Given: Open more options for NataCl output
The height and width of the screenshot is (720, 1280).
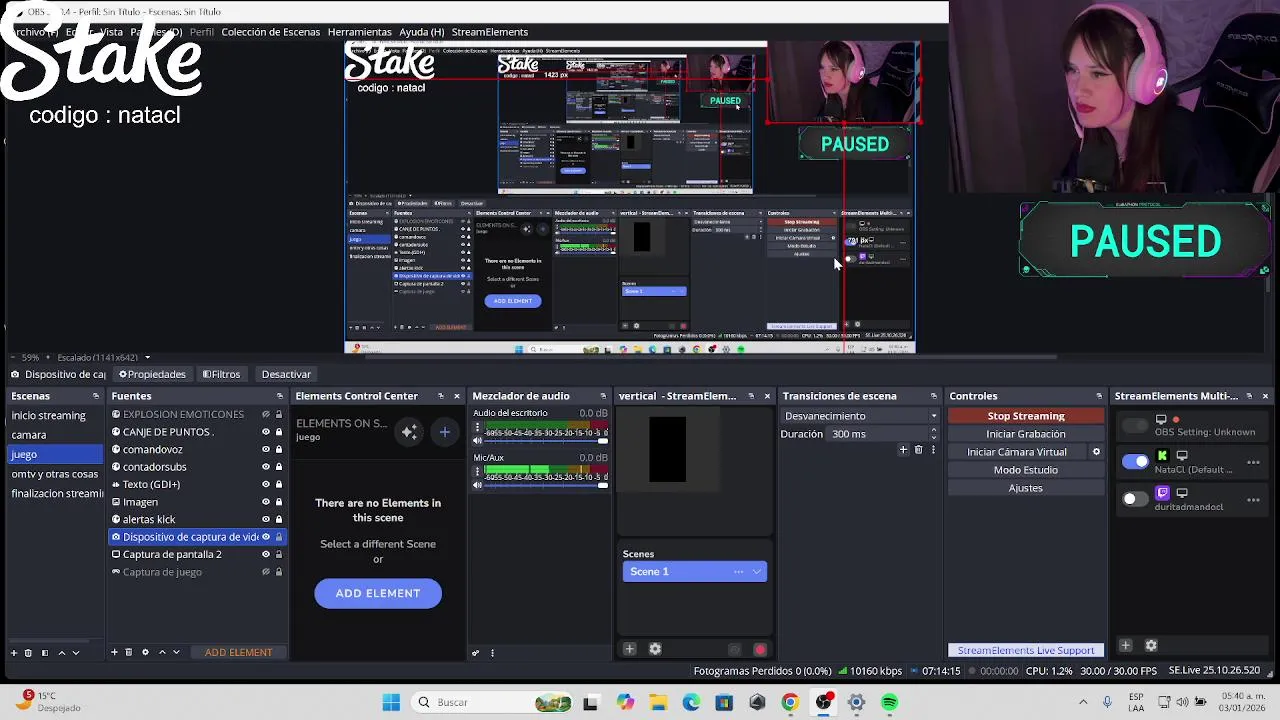Looking at the screenshot, I should pyautogui.click(x=1253, y=462).
